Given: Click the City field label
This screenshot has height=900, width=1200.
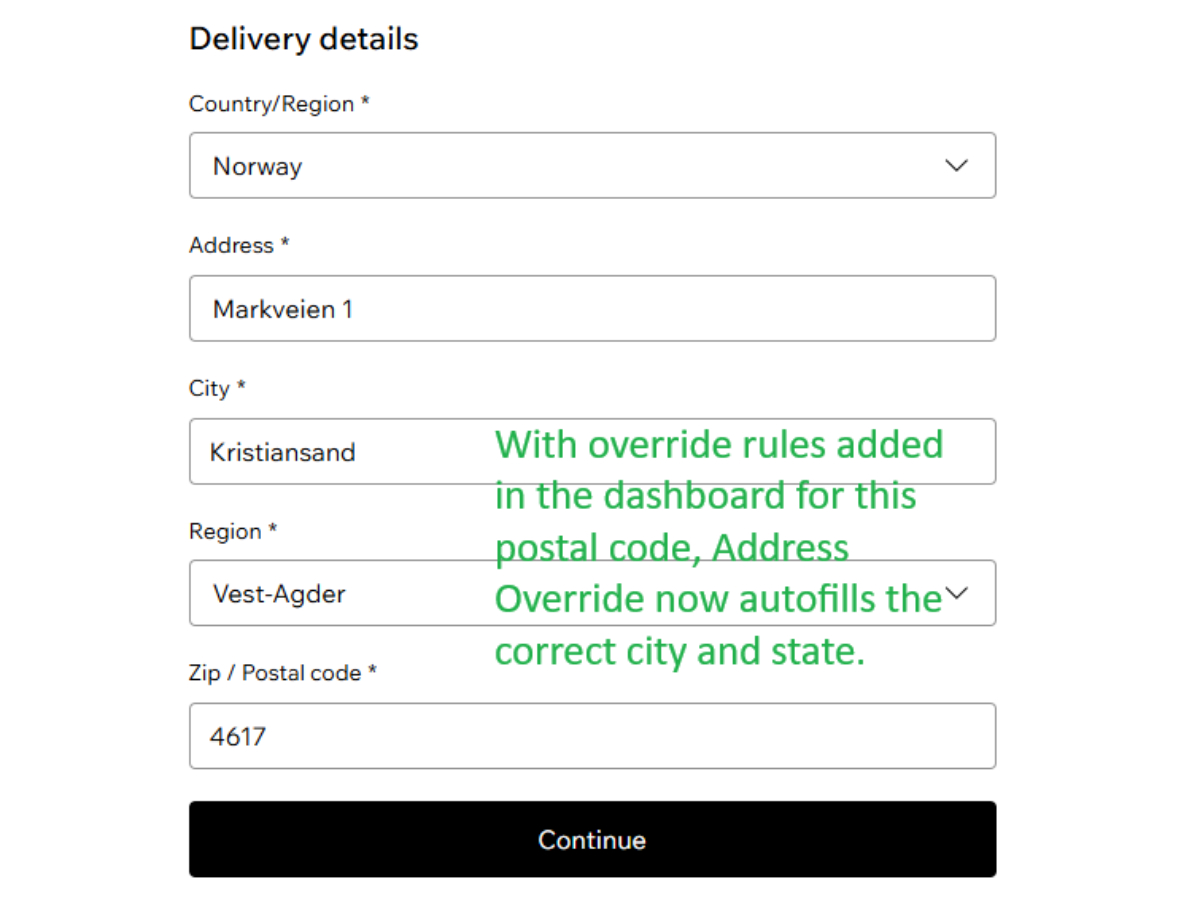Looking at the screenshot, I should 209,388.
